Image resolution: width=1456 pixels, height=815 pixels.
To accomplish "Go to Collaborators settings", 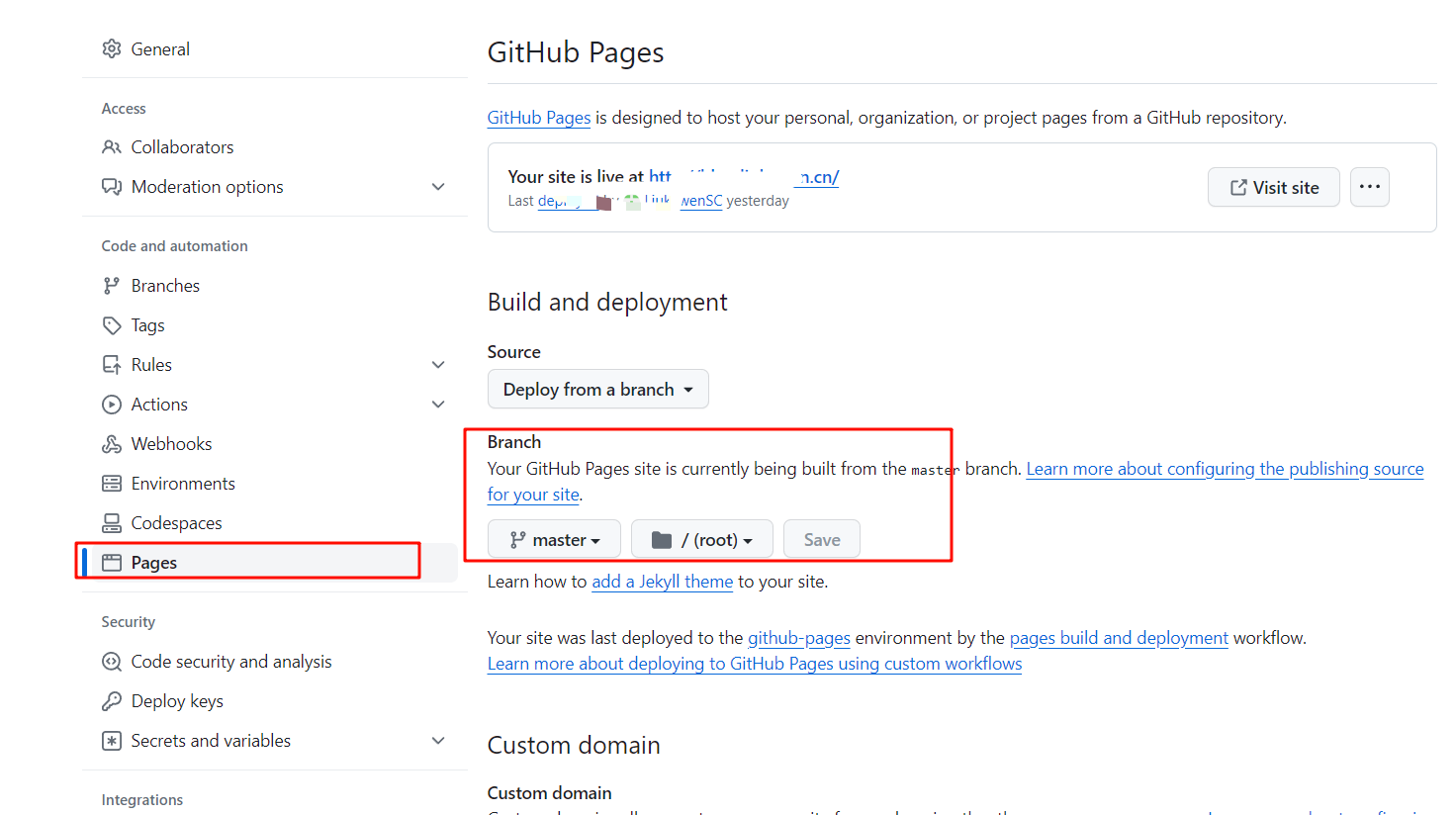I will (x=183, y=147).
